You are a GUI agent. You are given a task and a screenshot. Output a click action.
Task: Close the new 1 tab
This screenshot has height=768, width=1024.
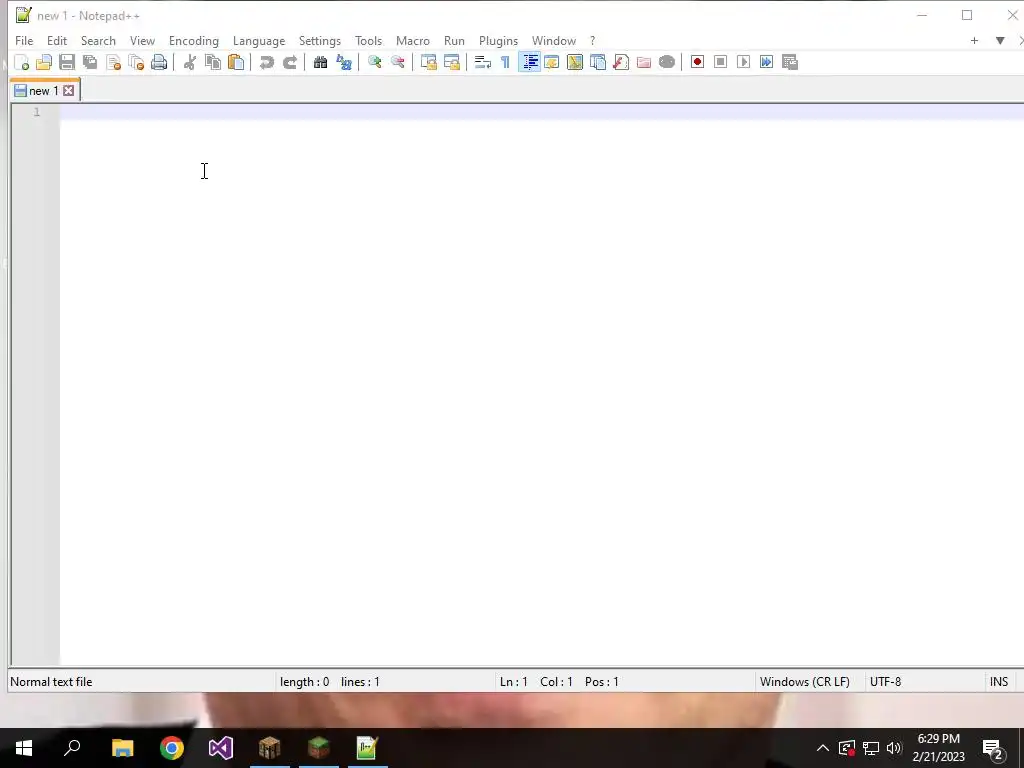coord(69,91)
